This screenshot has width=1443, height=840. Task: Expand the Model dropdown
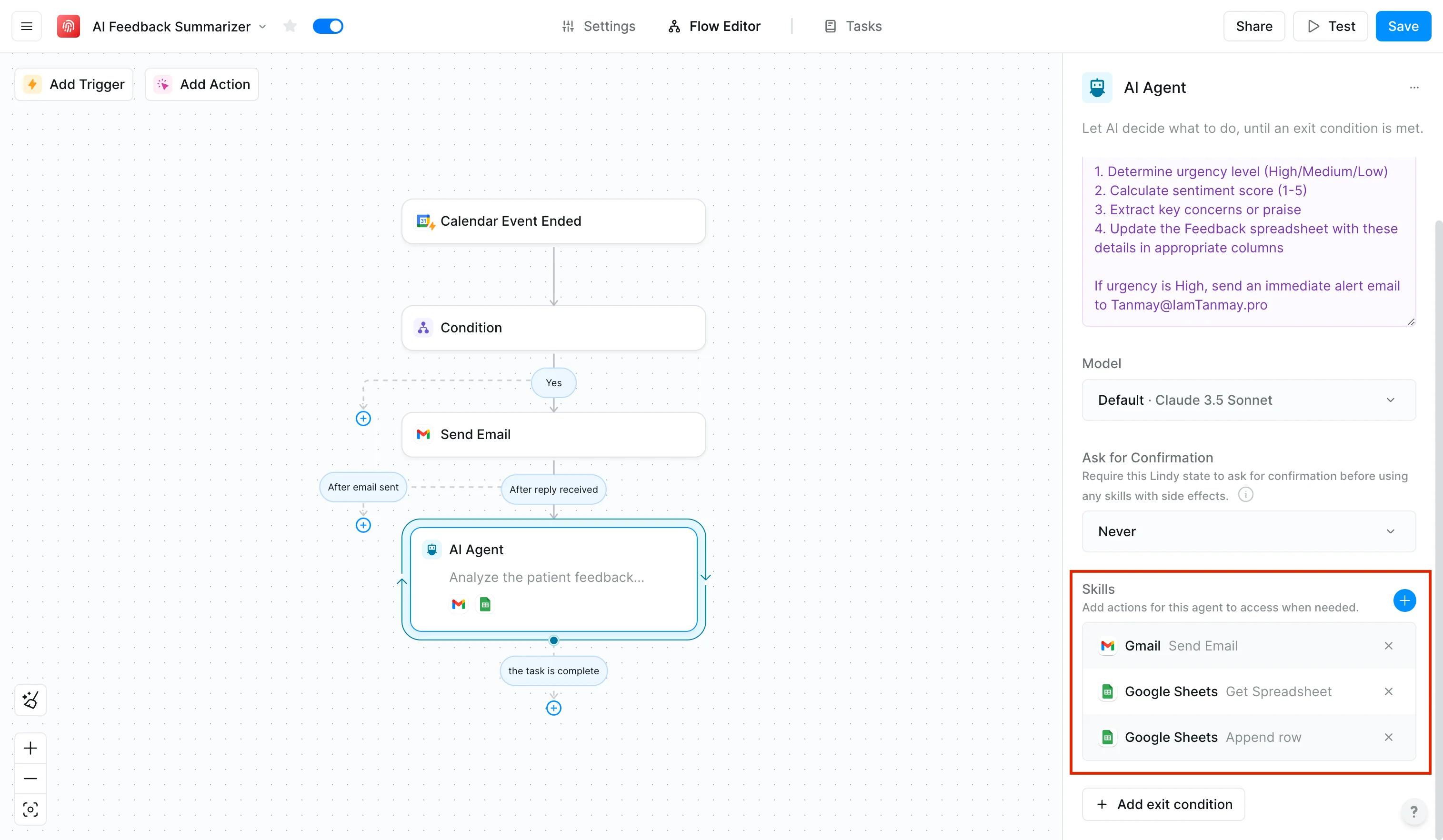(1248, 400)
